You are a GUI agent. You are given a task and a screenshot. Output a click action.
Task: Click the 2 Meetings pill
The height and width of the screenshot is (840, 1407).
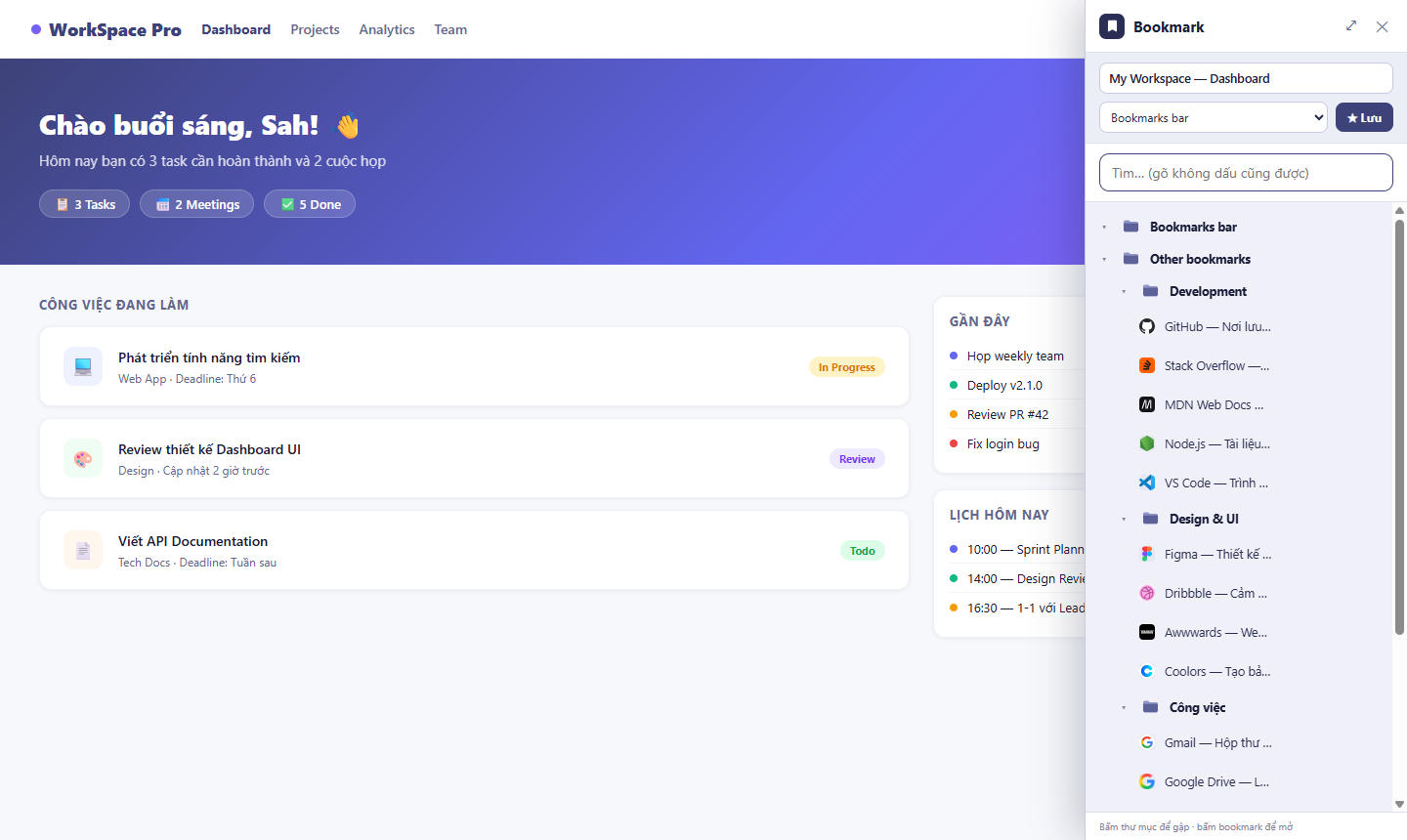[x=196, y=204]
